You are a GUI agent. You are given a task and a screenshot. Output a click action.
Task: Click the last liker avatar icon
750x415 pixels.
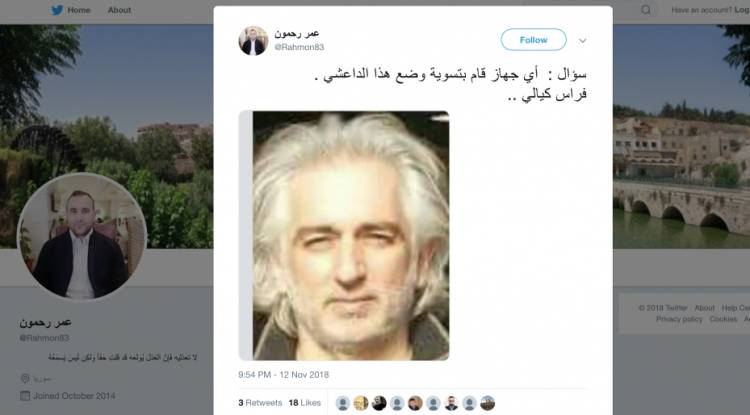487,403
